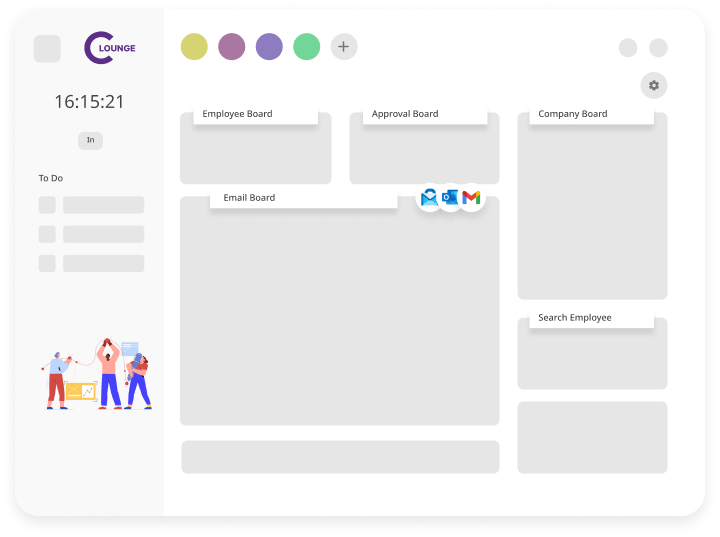Open the Company Board tab
Viewport: 720px width, 537px height.
point(591,114)
